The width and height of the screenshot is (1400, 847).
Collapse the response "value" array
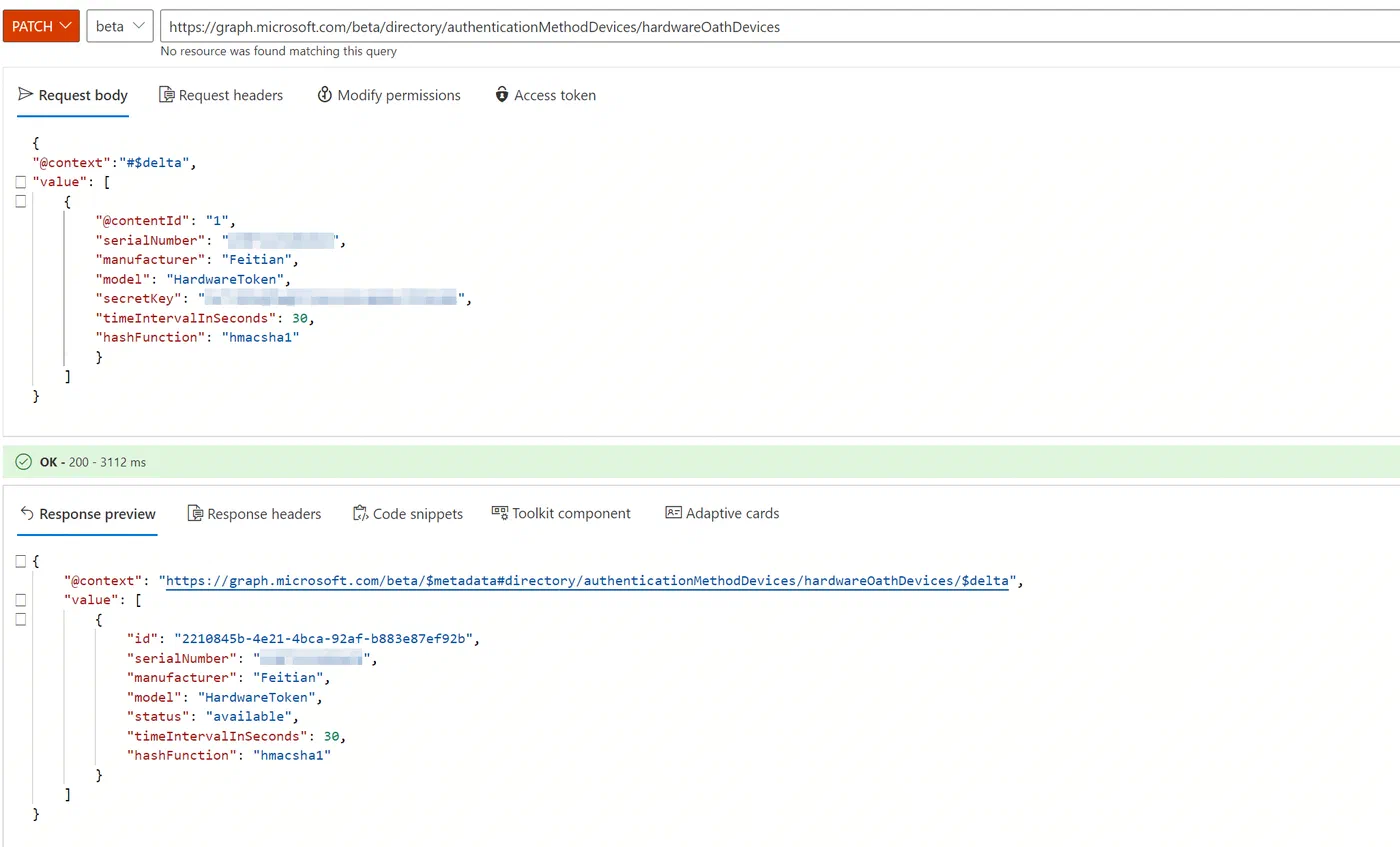21,600
